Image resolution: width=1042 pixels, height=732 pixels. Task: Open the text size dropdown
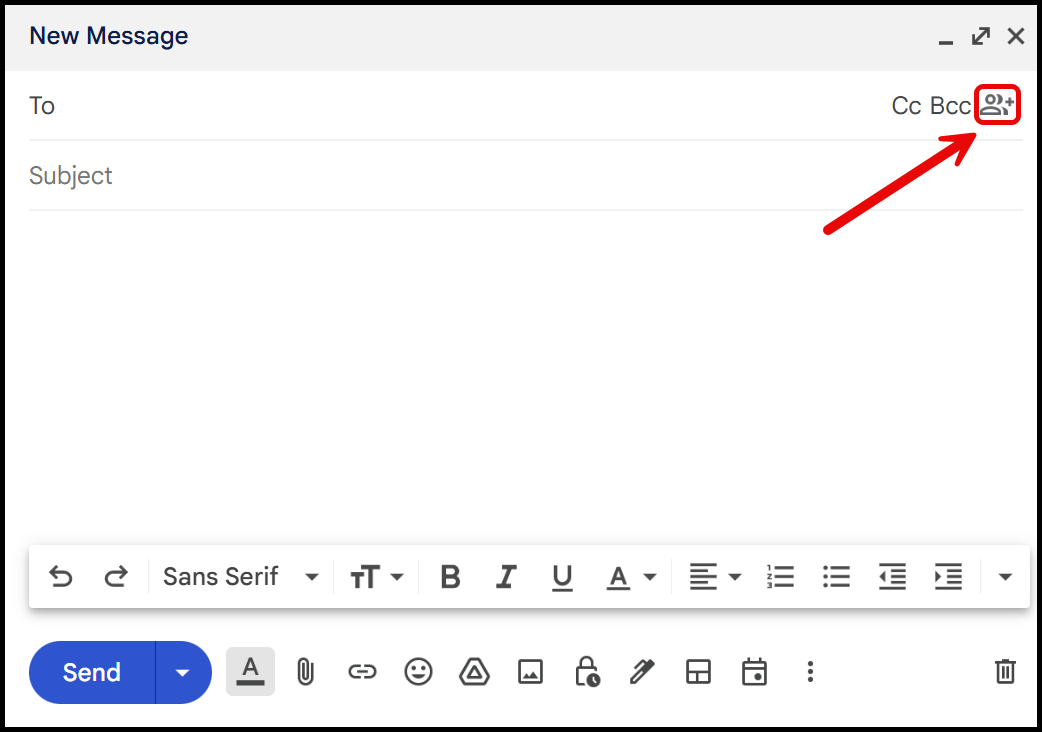tap(377, 577)
